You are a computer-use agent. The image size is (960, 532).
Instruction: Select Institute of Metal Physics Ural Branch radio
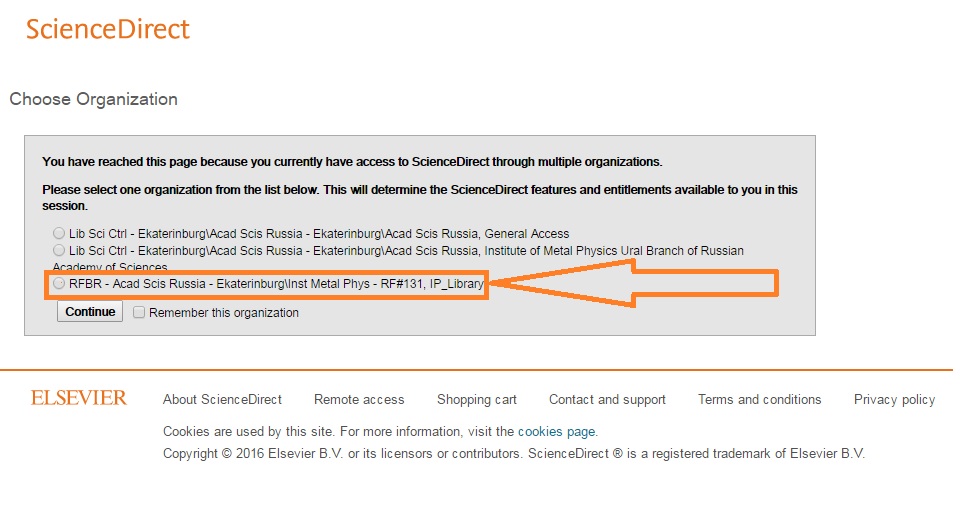coord(59,250)
